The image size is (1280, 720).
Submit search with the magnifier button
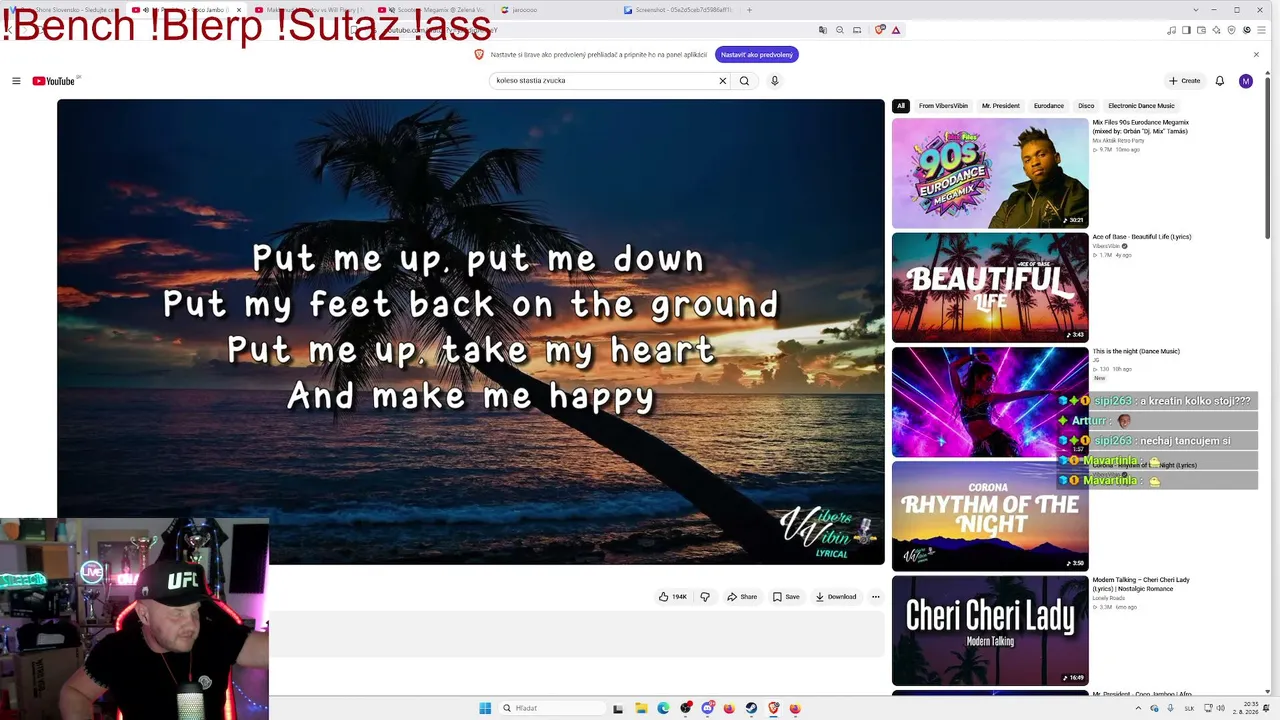click(744, 81)
